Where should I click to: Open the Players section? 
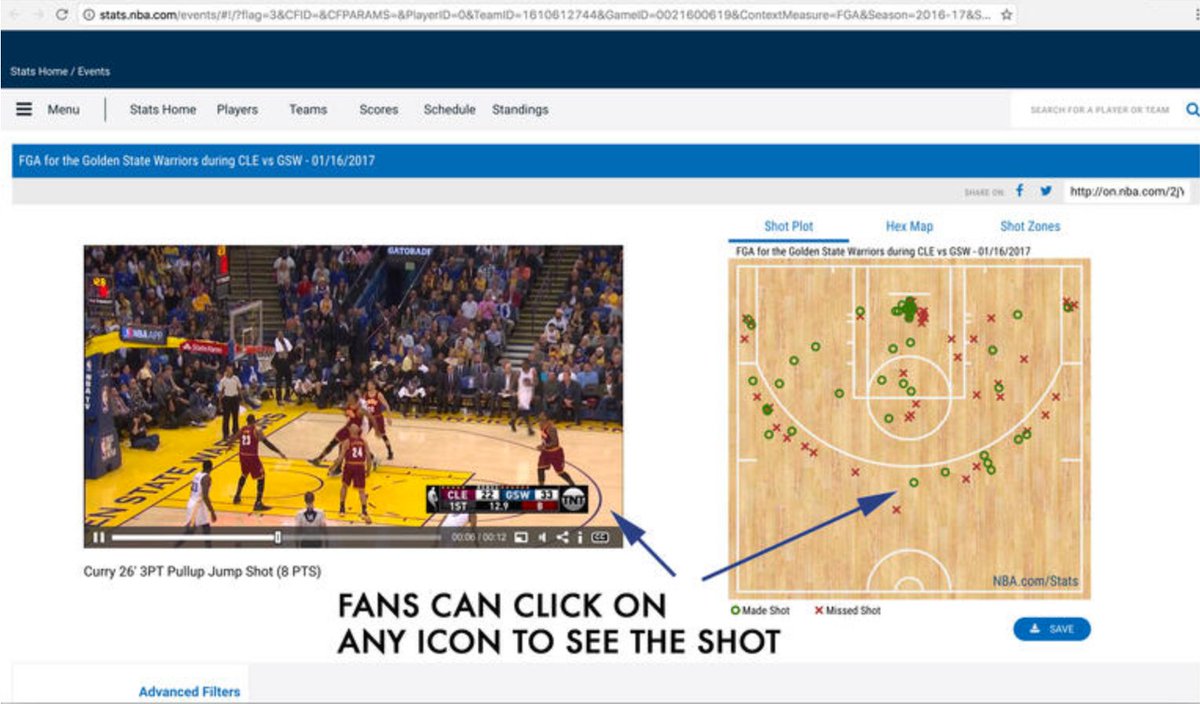[237, 110]
